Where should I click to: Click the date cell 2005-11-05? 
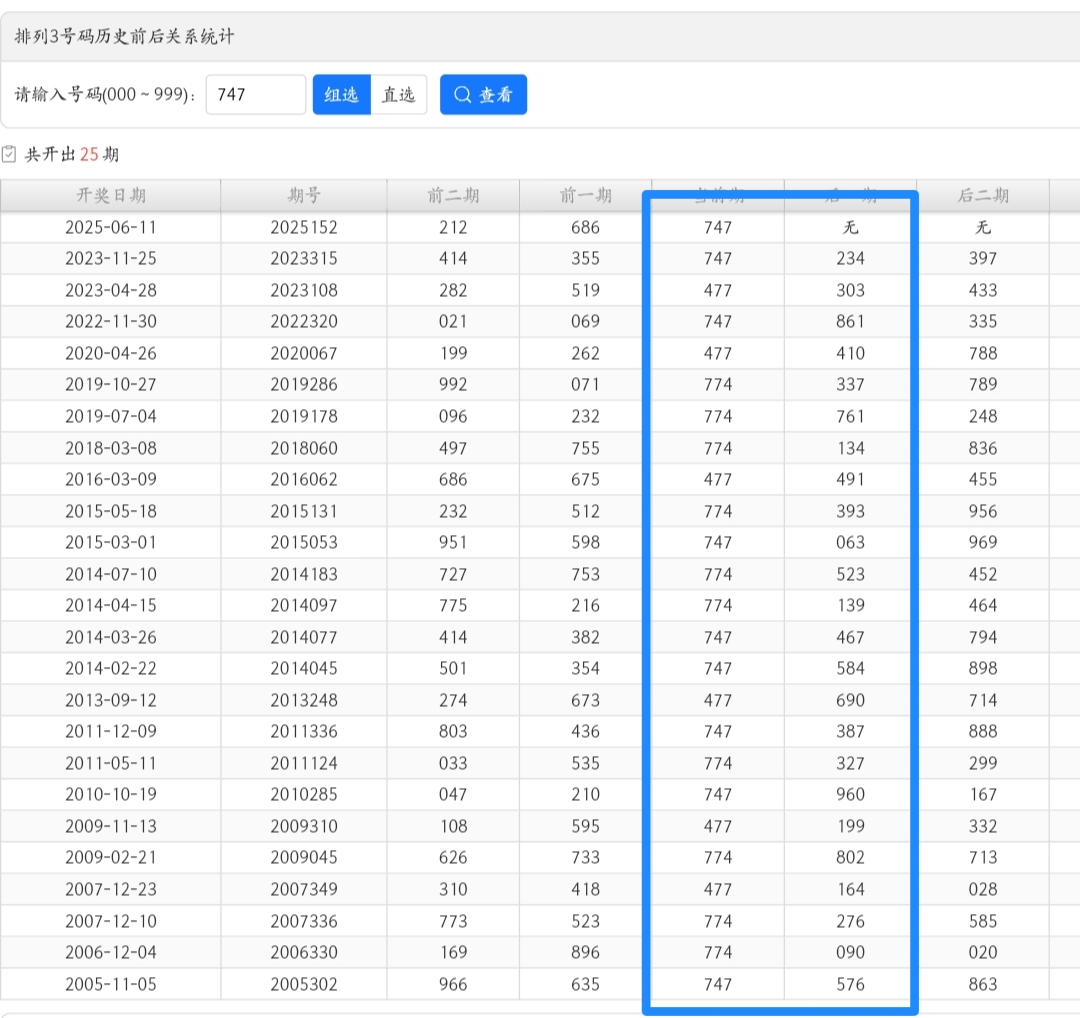coord(111,984)
